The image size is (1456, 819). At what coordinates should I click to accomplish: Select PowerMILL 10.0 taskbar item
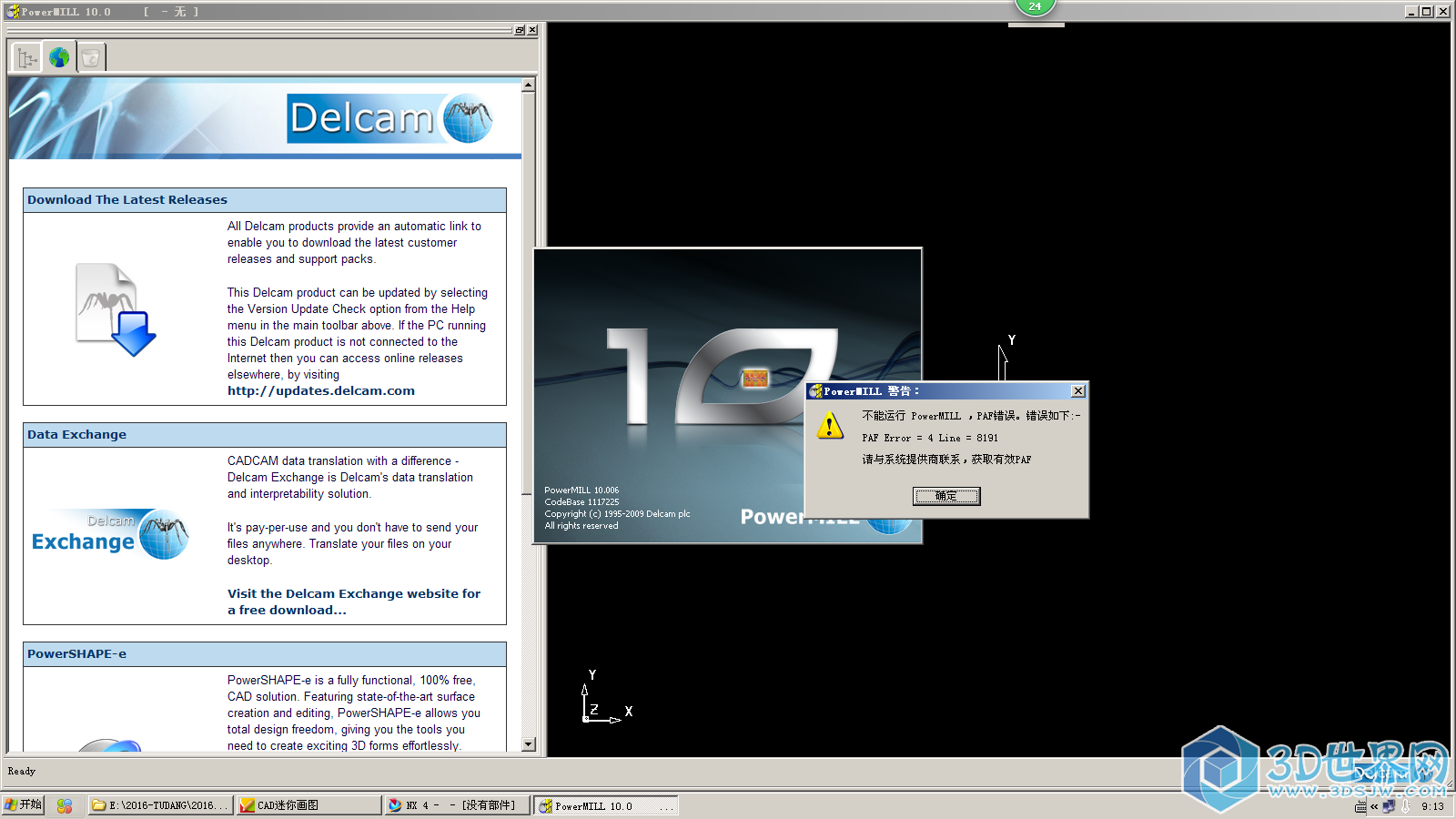coord(606,805)
